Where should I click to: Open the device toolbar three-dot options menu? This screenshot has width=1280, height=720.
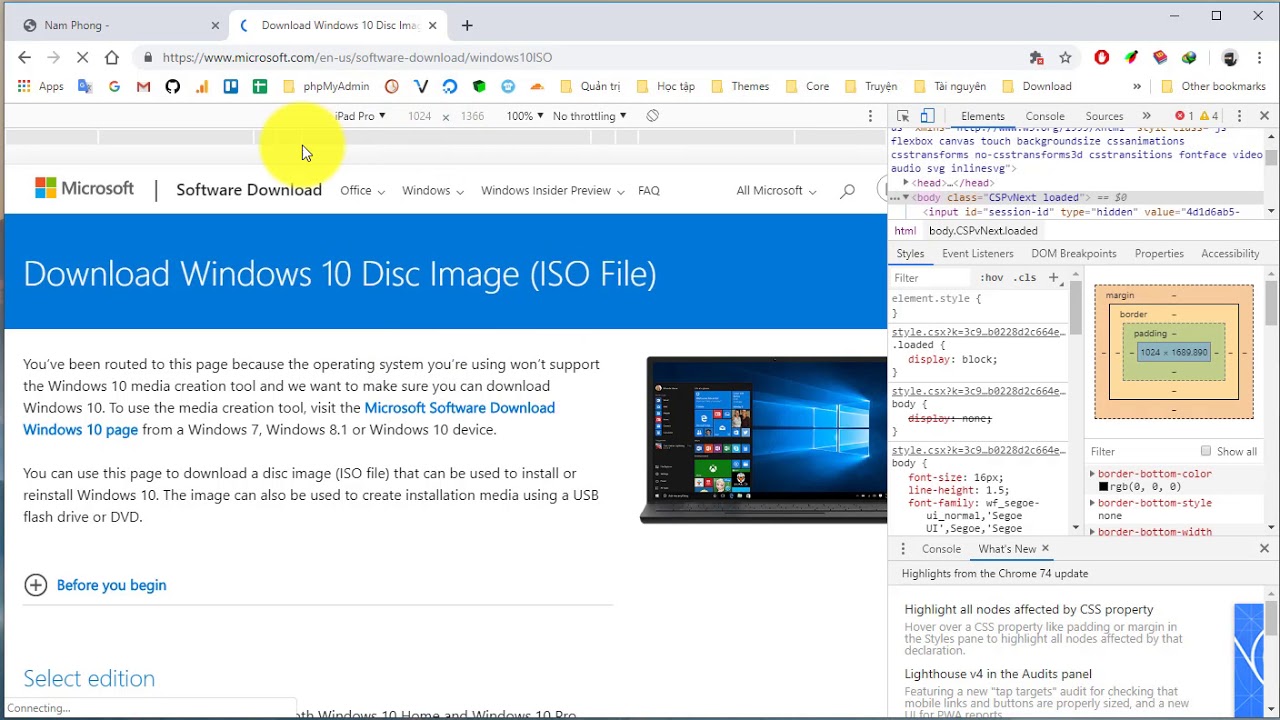pos(870,116)
